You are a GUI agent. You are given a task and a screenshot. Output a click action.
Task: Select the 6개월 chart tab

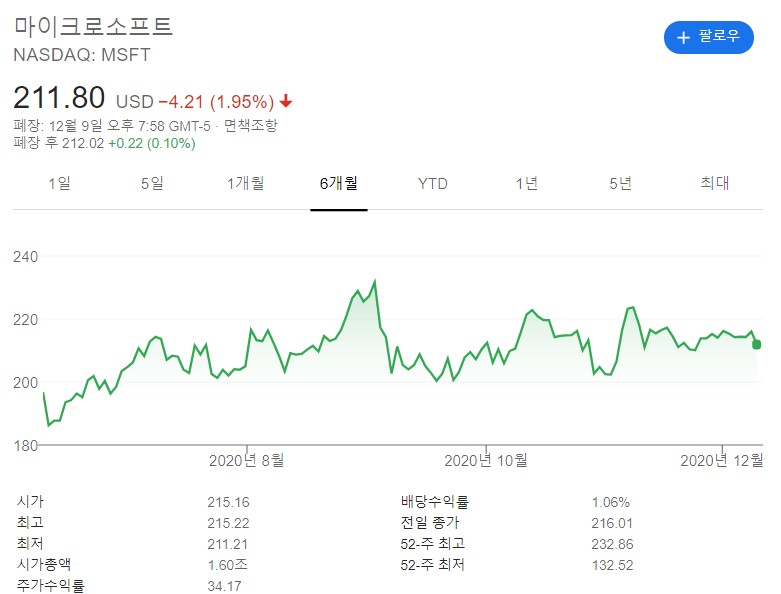[339, 183]
